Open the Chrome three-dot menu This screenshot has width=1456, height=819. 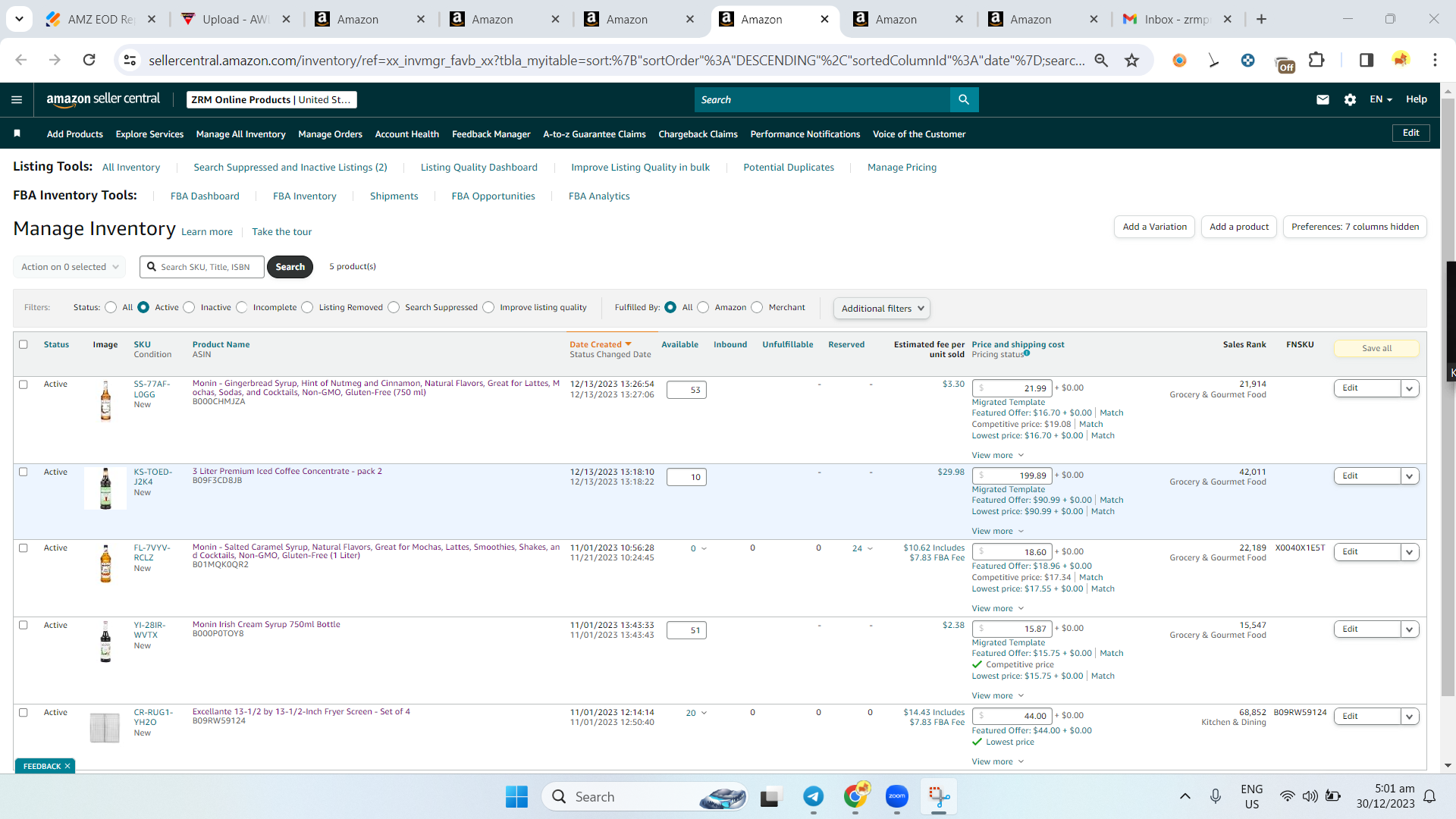tap(1435, 60)
